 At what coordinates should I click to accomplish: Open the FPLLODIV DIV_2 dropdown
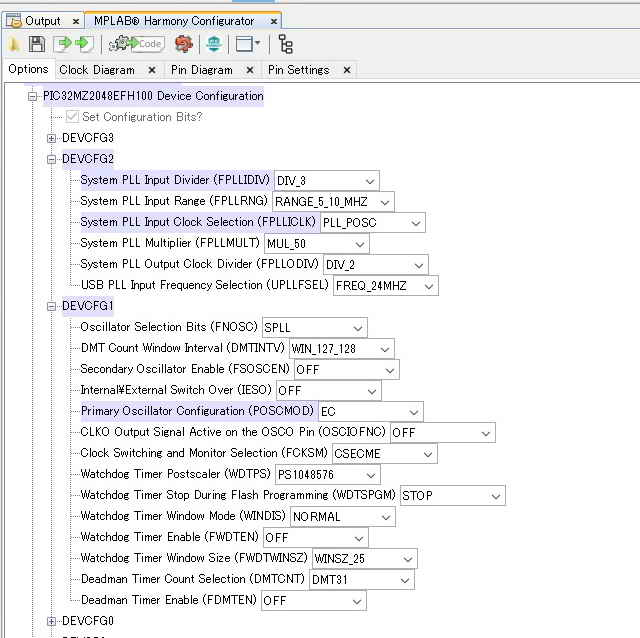click(x=376, y=265)
